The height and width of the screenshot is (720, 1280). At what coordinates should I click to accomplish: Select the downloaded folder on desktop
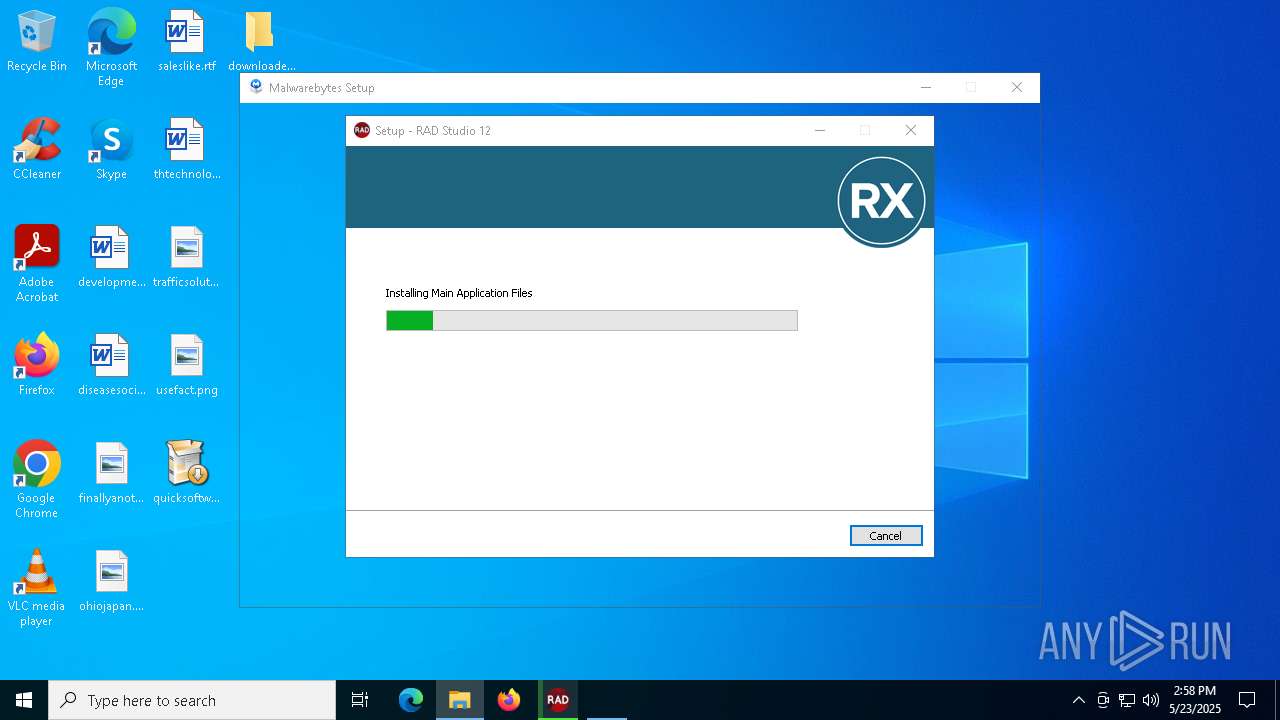[261, 42]
